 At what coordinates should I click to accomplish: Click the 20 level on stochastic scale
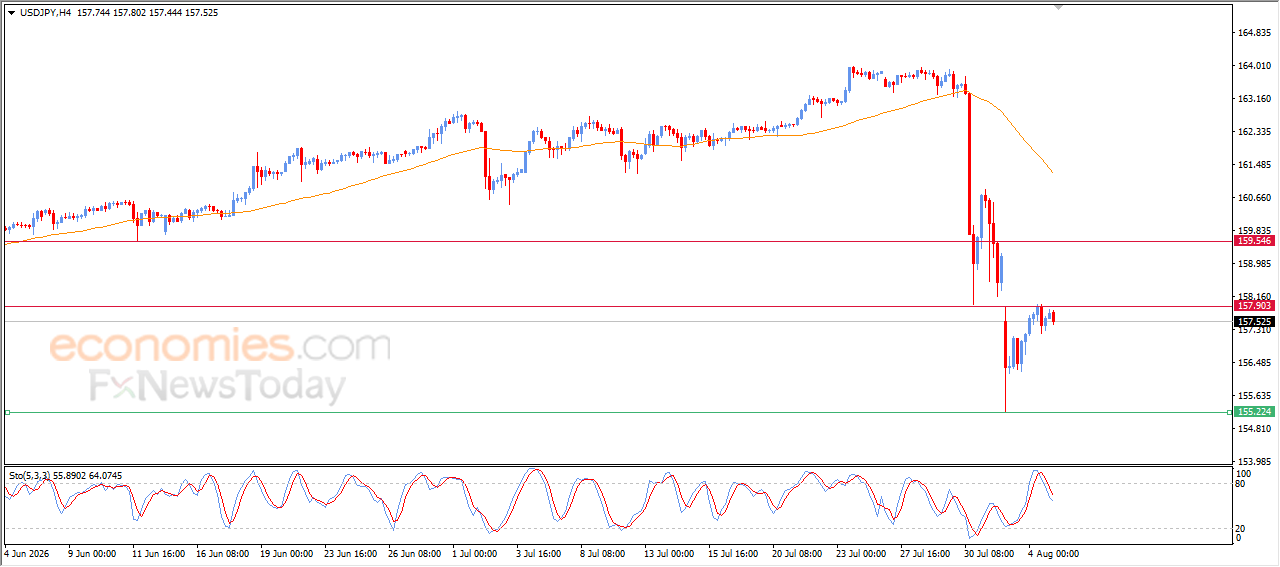click(x=1242, y=527)
